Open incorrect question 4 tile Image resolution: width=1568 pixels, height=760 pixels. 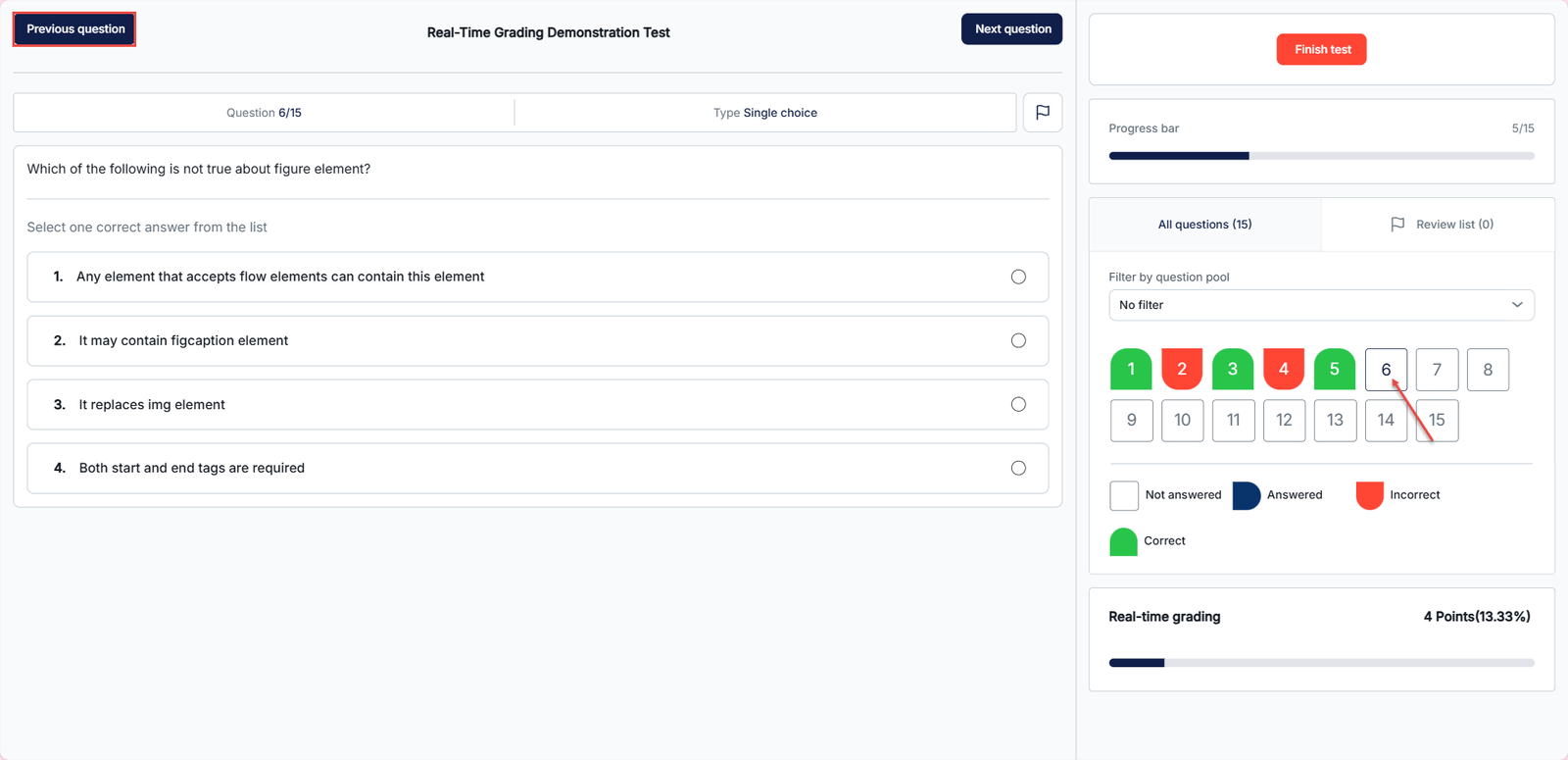click(1284, 370)
